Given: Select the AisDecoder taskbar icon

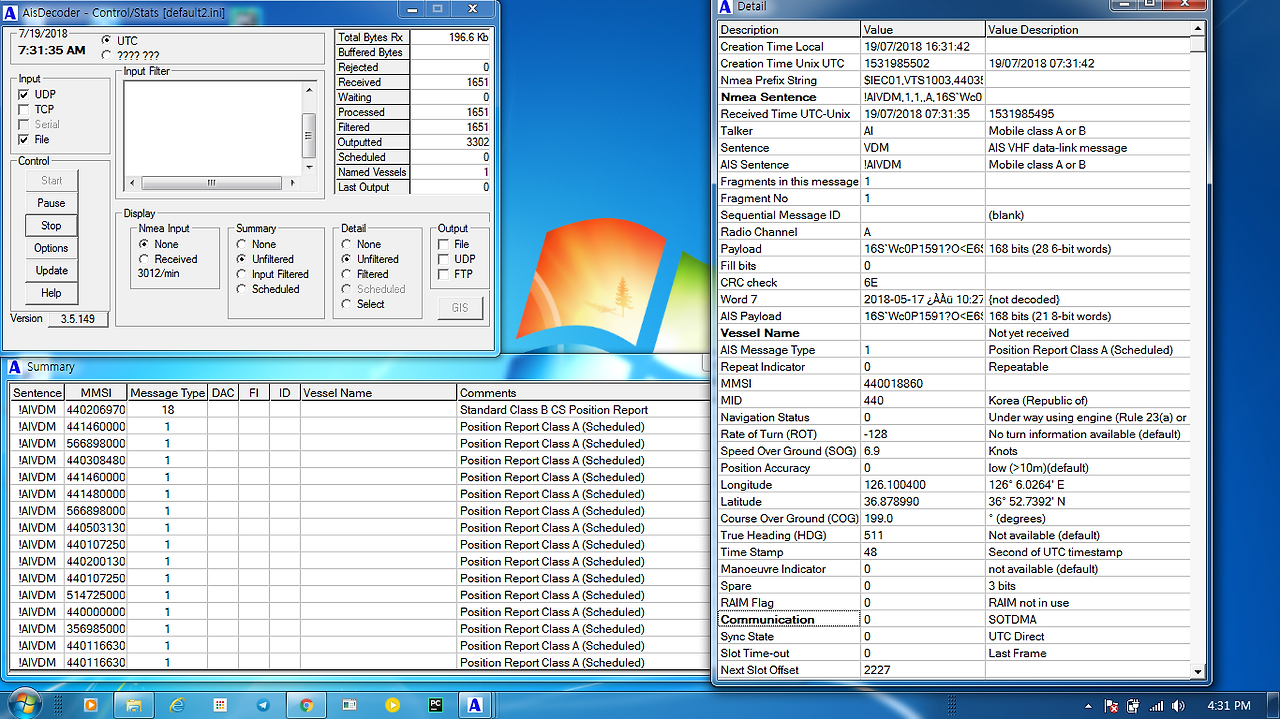Looking at the screenshot, I should 476,705.
